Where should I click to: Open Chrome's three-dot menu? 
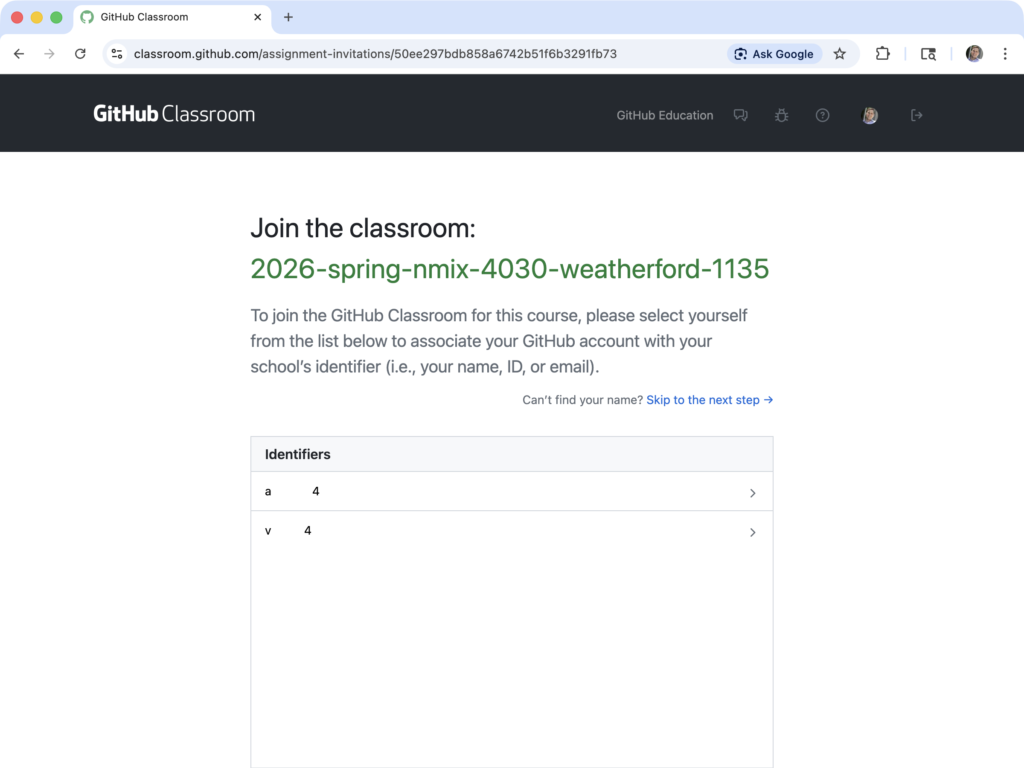click(x=1004, y=54)
